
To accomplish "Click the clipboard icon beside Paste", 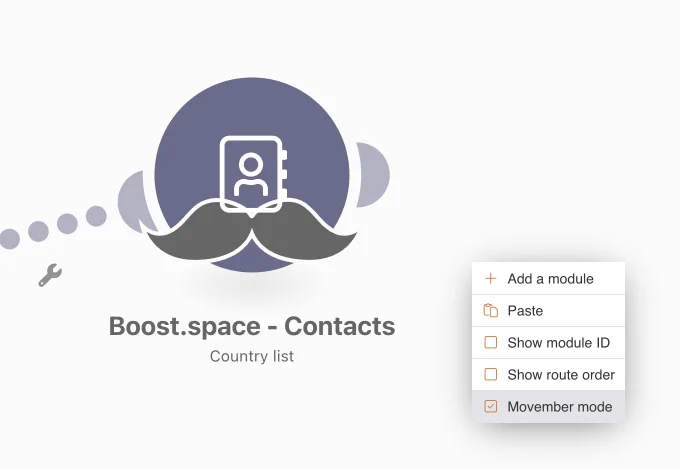I will [x=490, y=311].
